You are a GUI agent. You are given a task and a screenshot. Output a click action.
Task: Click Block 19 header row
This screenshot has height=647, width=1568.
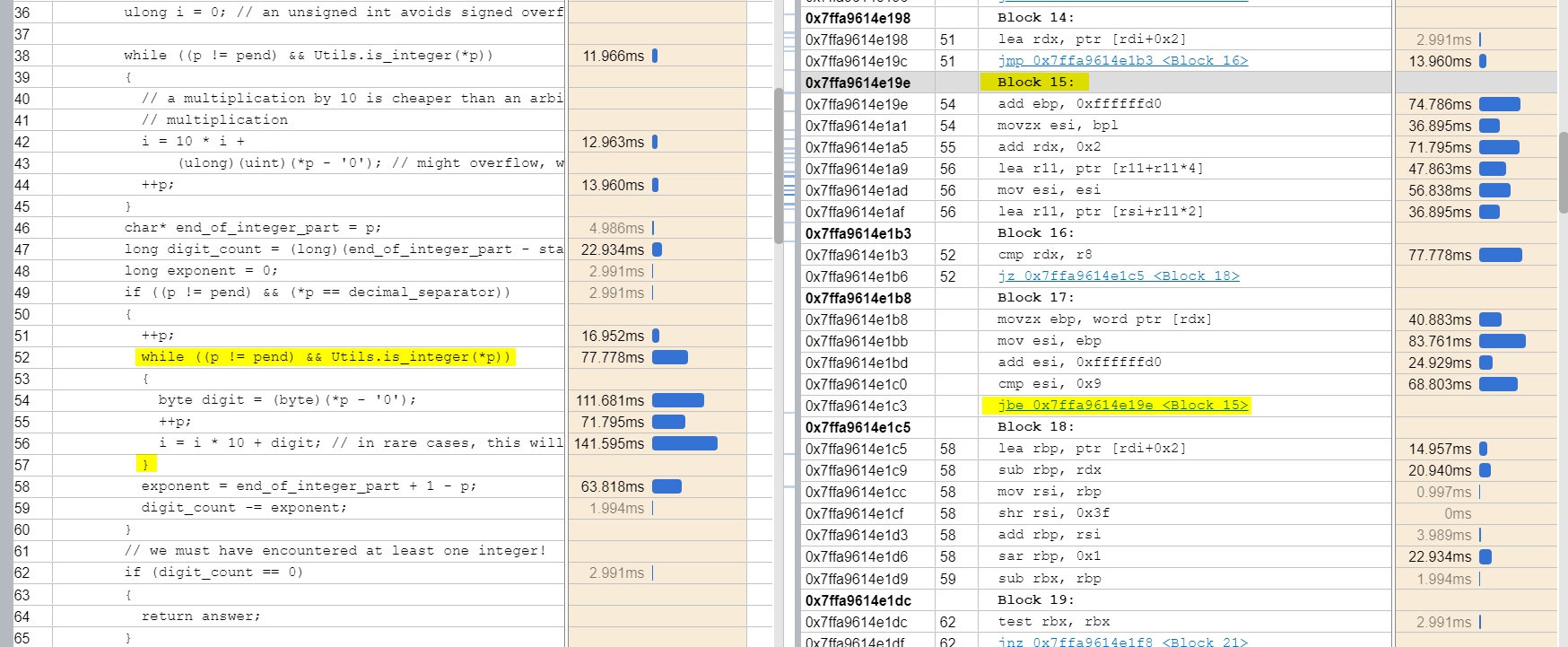point(1095,600)
